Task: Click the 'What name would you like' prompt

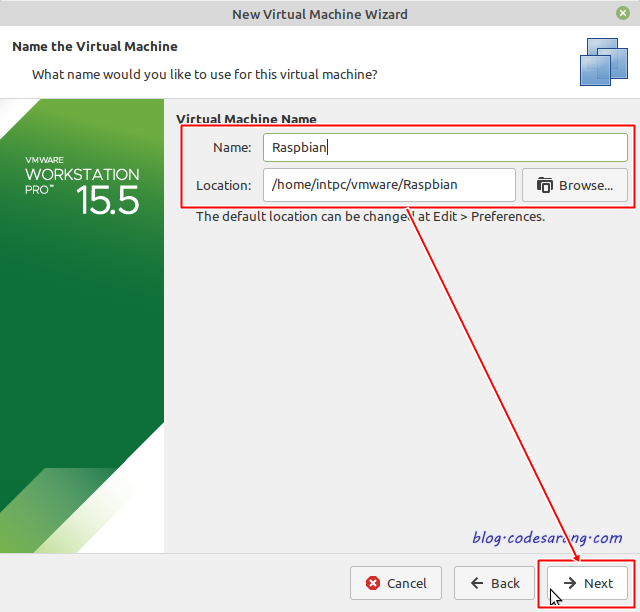Action: [204, 75]
